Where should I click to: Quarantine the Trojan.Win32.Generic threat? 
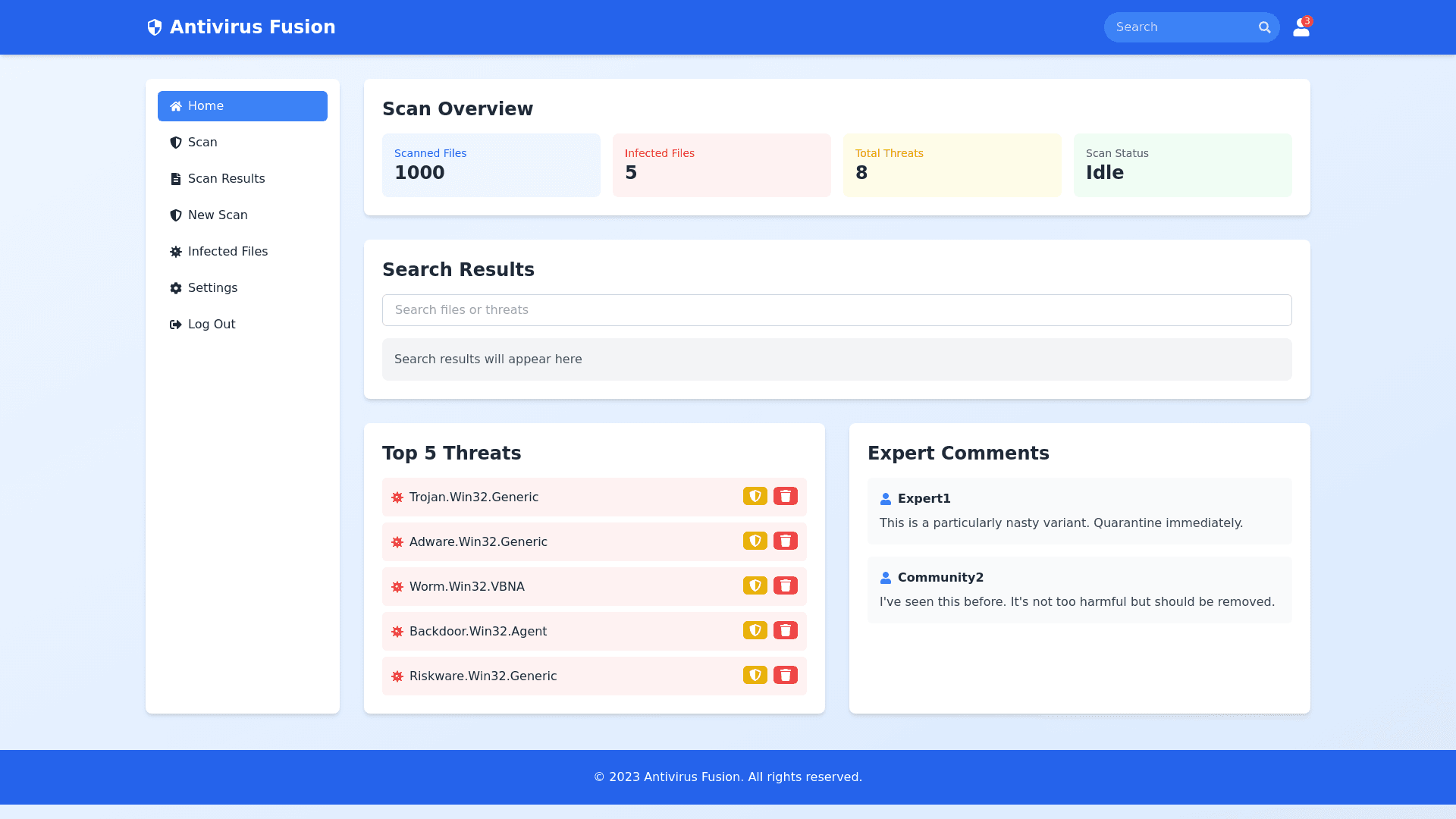(x=755, y=496)
